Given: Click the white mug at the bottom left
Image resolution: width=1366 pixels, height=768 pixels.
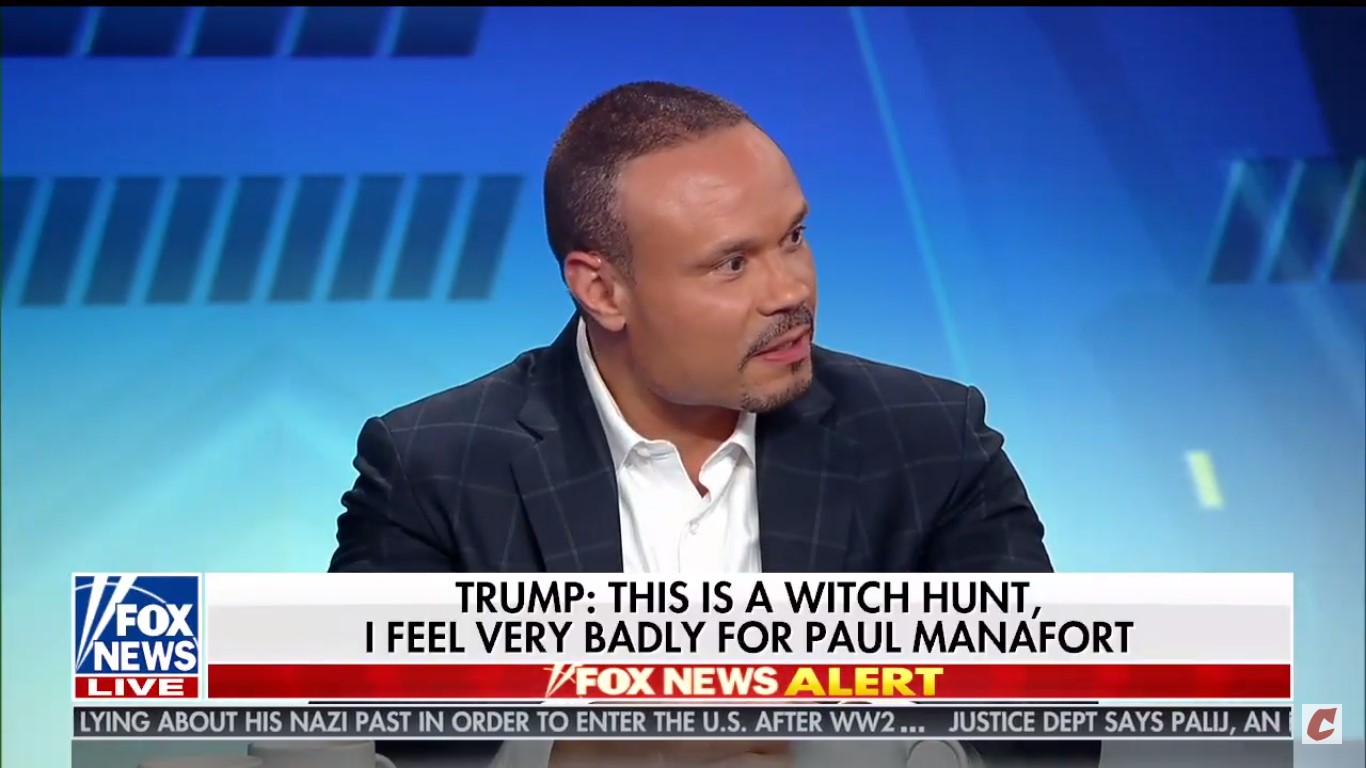Looking at the screenshot, I should pyautogui.click(x=322, y=754).
